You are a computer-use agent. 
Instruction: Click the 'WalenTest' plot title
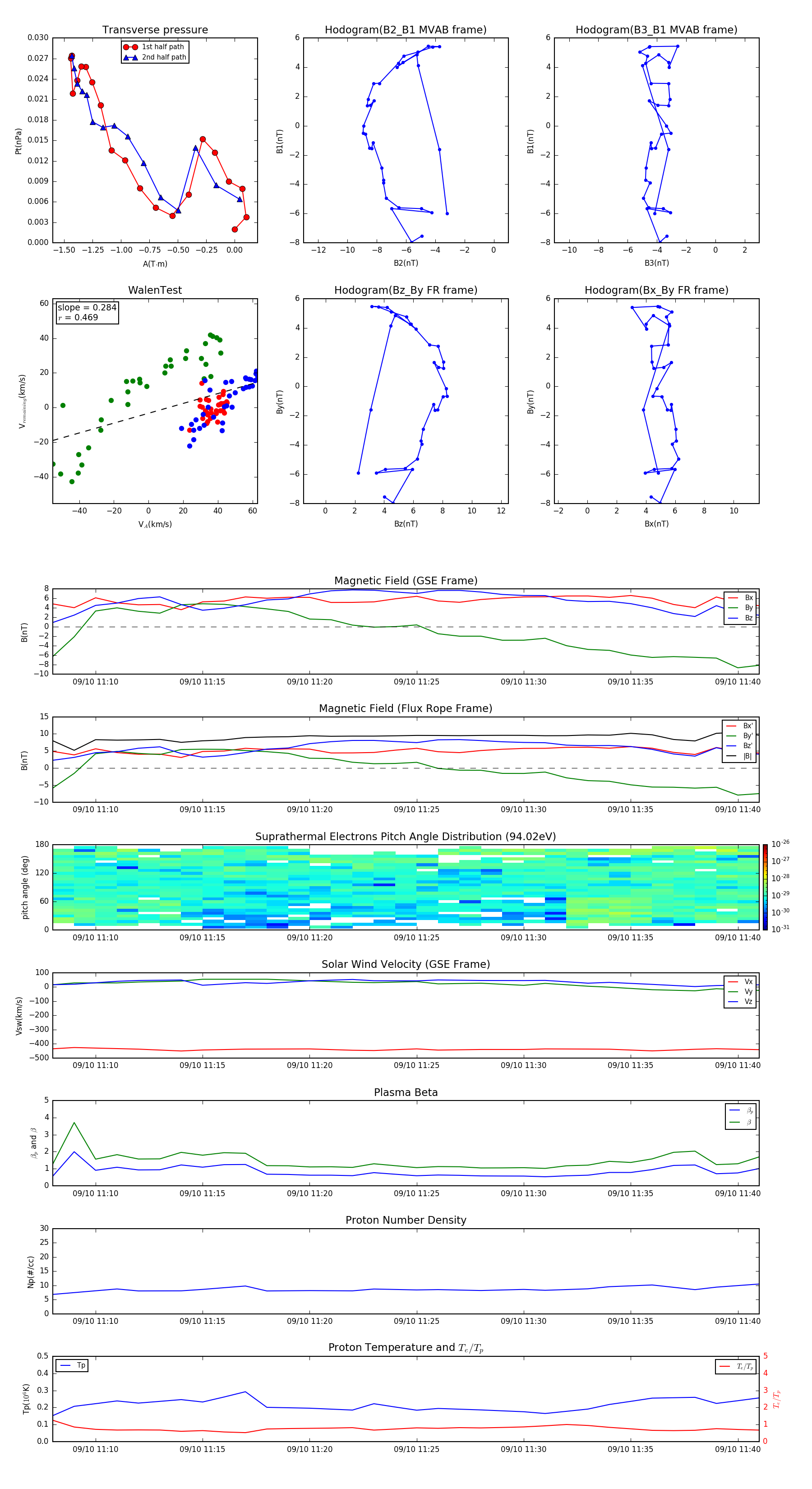[x=155, y=290]
